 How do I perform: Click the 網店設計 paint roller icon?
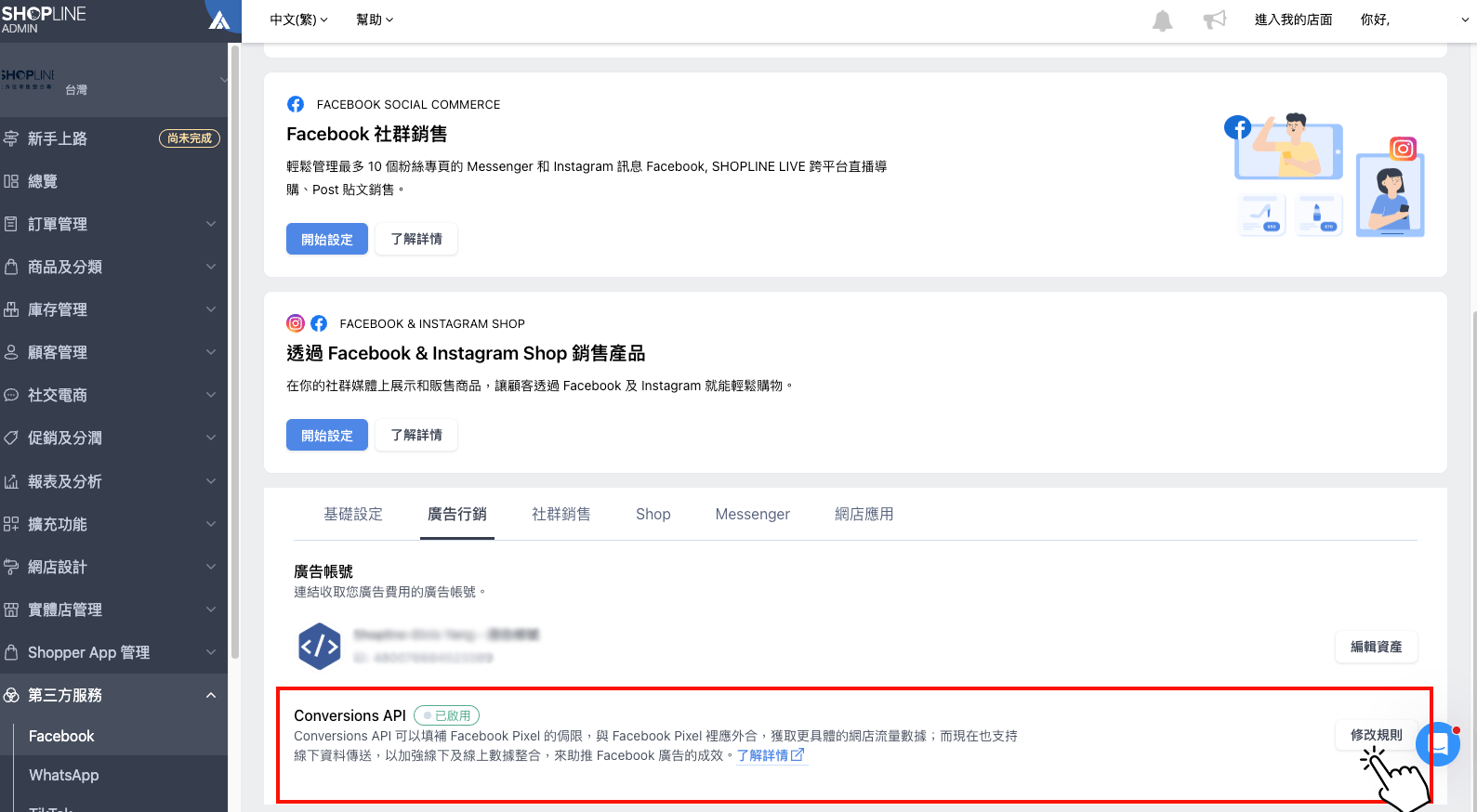point(11,567)
